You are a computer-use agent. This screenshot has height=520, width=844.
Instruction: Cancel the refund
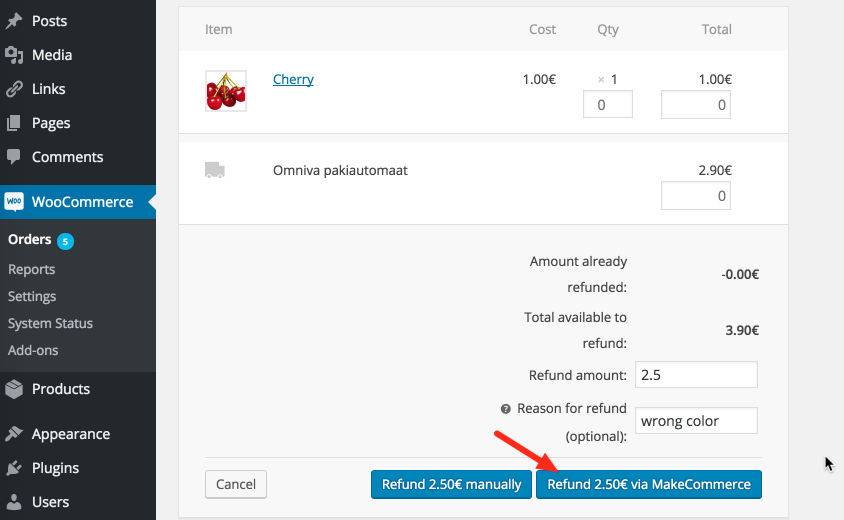click(x=236, y=484)
